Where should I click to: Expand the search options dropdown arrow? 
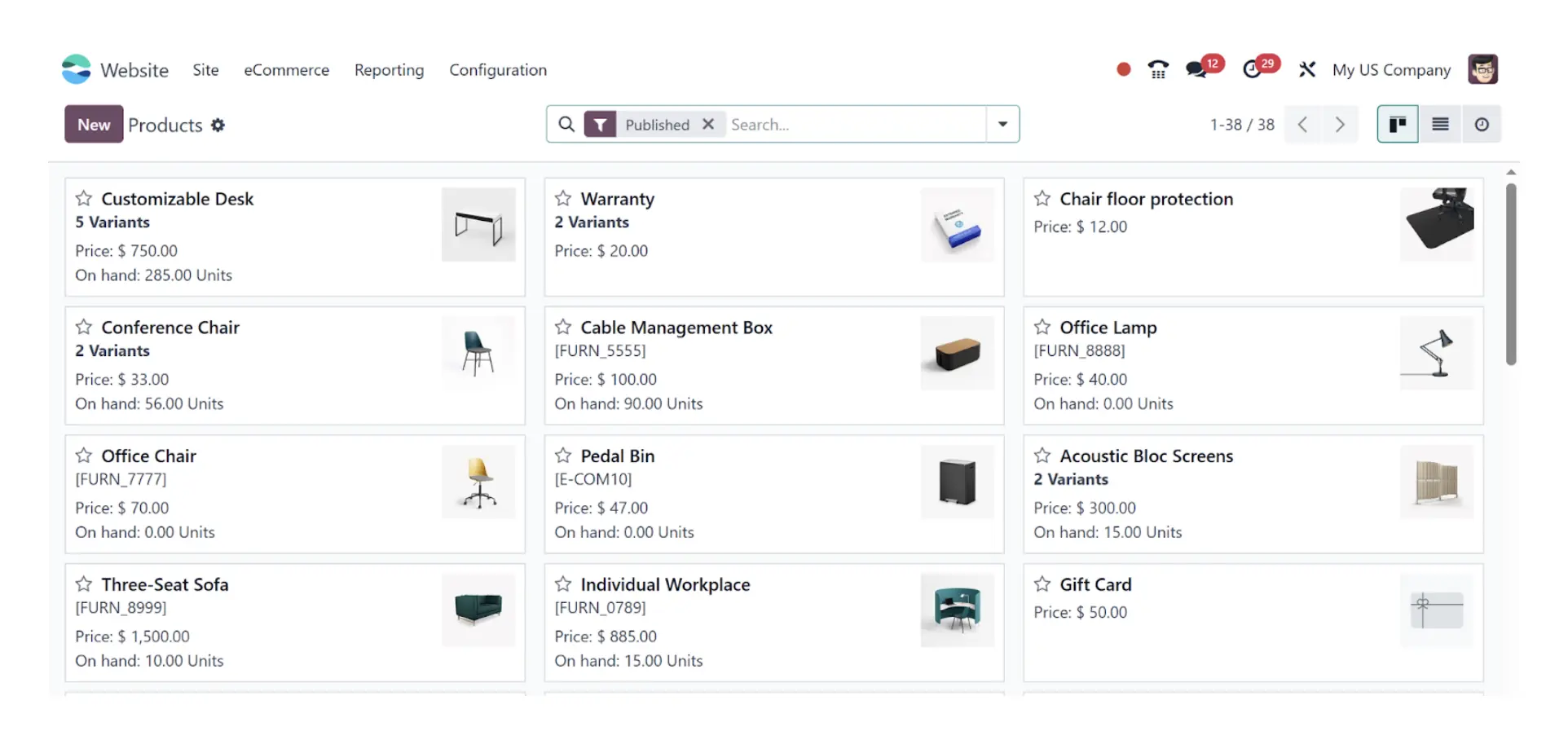pos(1002,125)
